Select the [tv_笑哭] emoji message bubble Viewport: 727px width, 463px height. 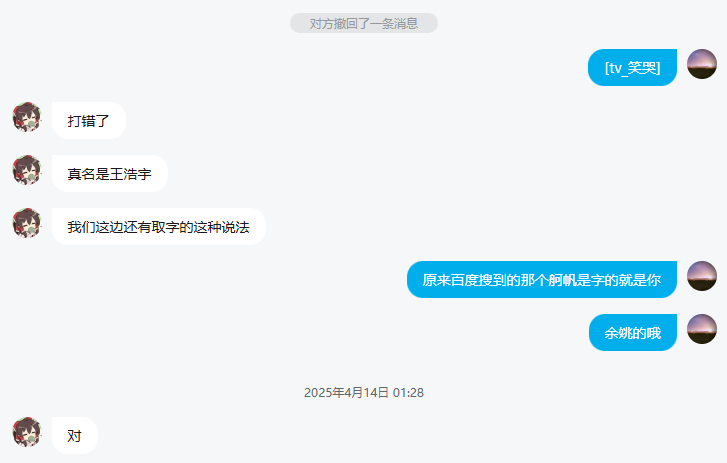[x=632, y=68]
